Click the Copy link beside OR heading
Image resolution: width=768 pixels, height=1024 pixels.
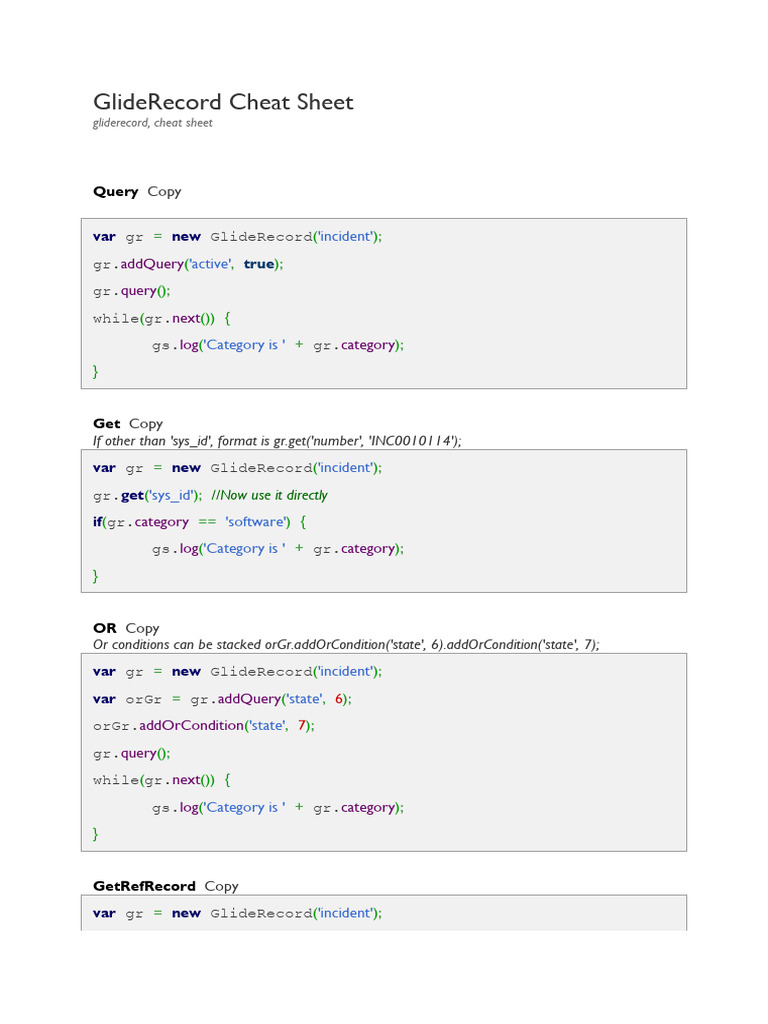coord(142,628)
